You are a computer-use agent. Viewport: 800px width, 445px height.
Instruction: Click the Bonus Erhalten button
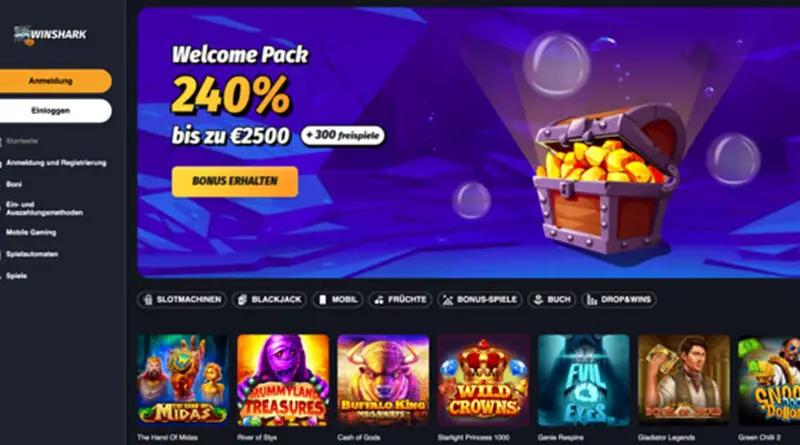click(235, 181)
